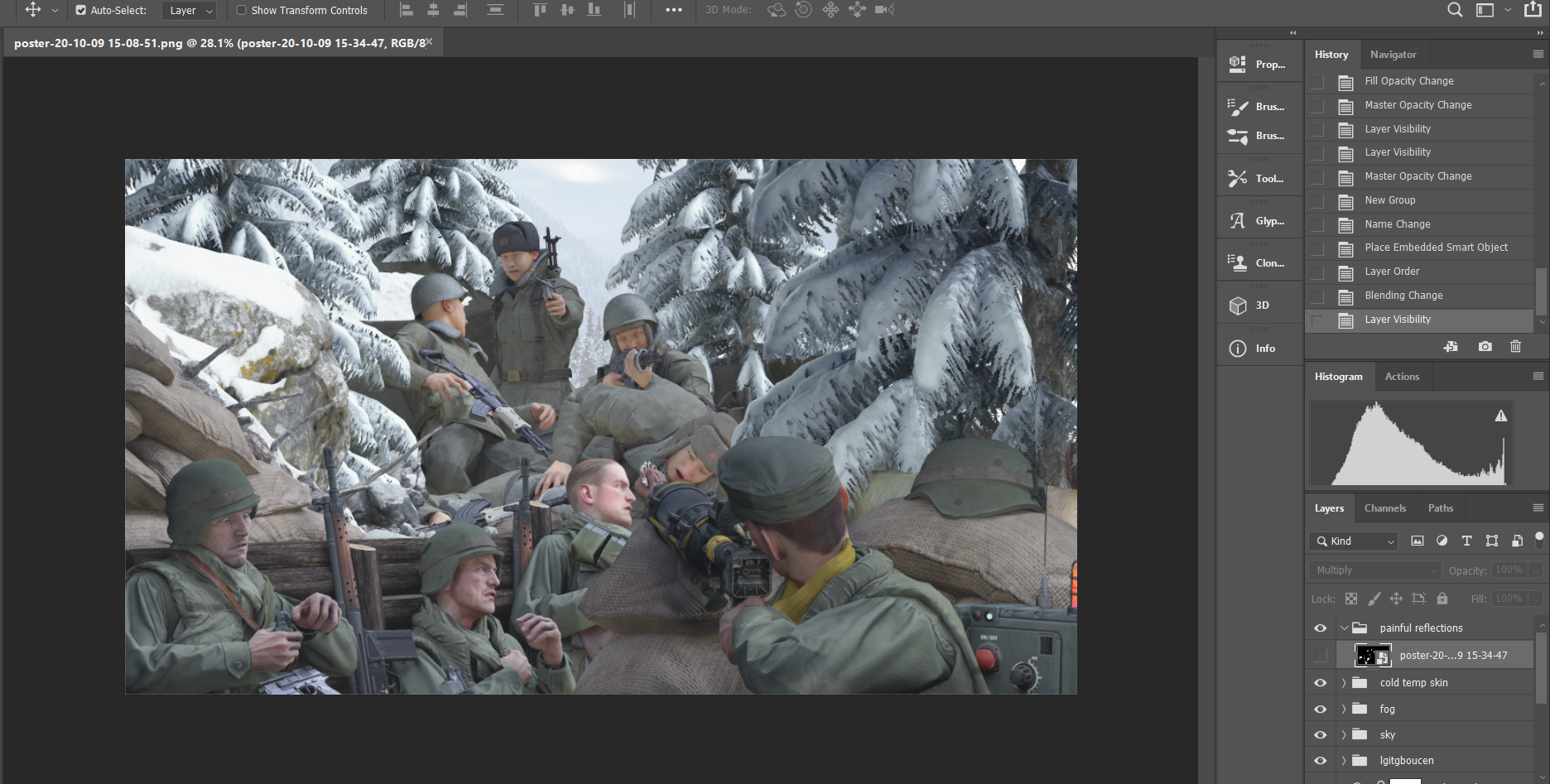Hide the fog group
This screenshot has height=784, width=1550.
[1321, 709]
